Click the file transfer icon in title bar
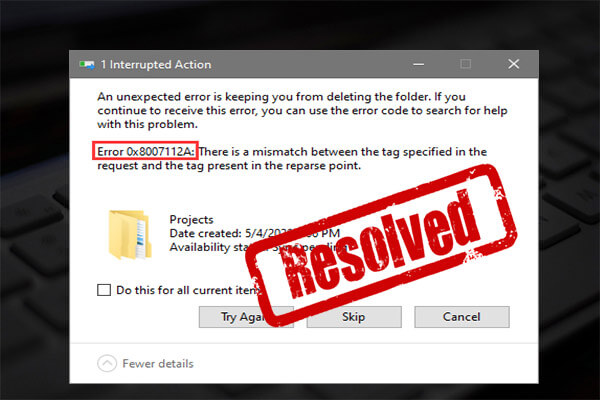Screen dimensions: 600x400 (87, 64)
